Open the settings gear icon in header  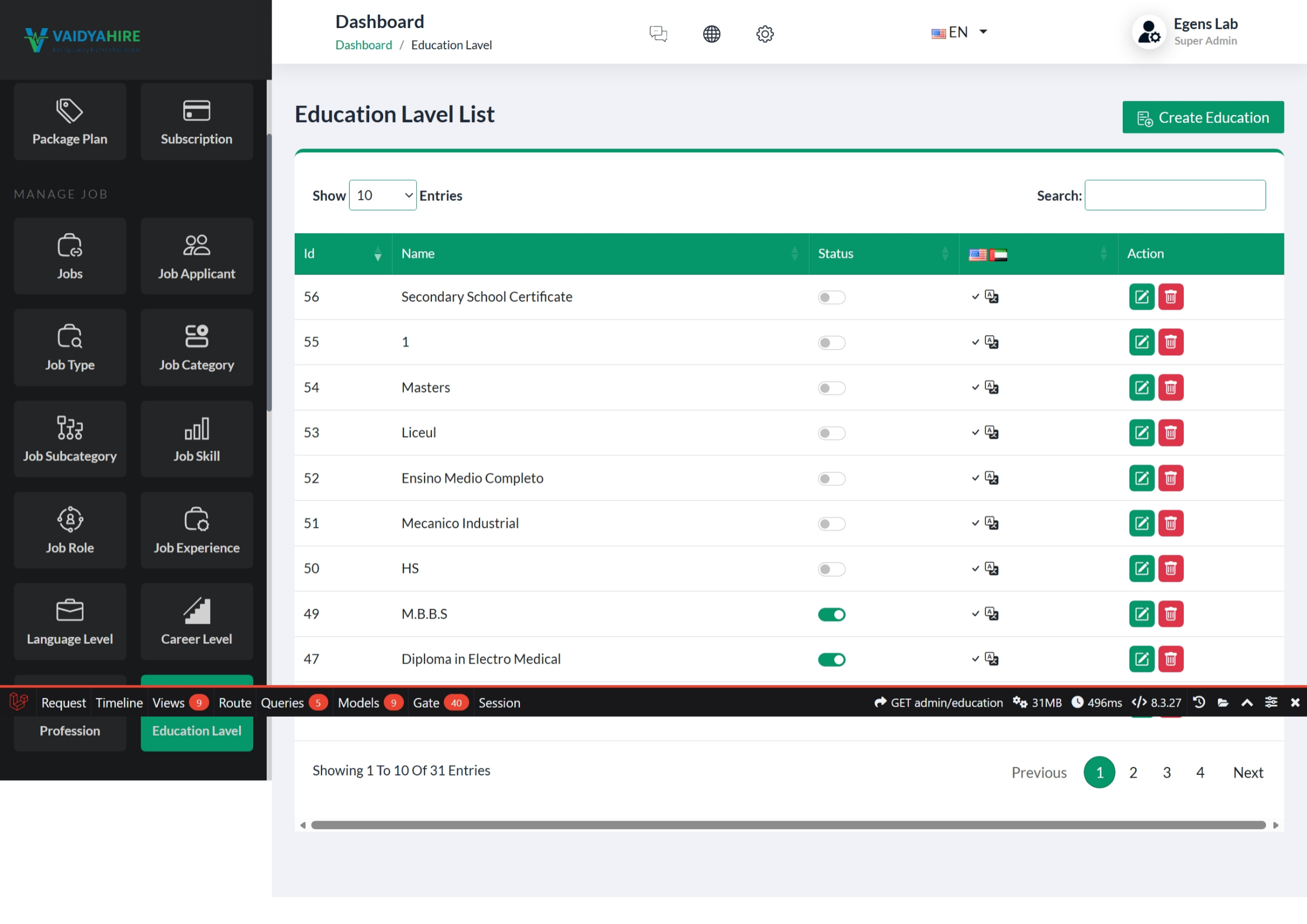[x=764, y=34]
